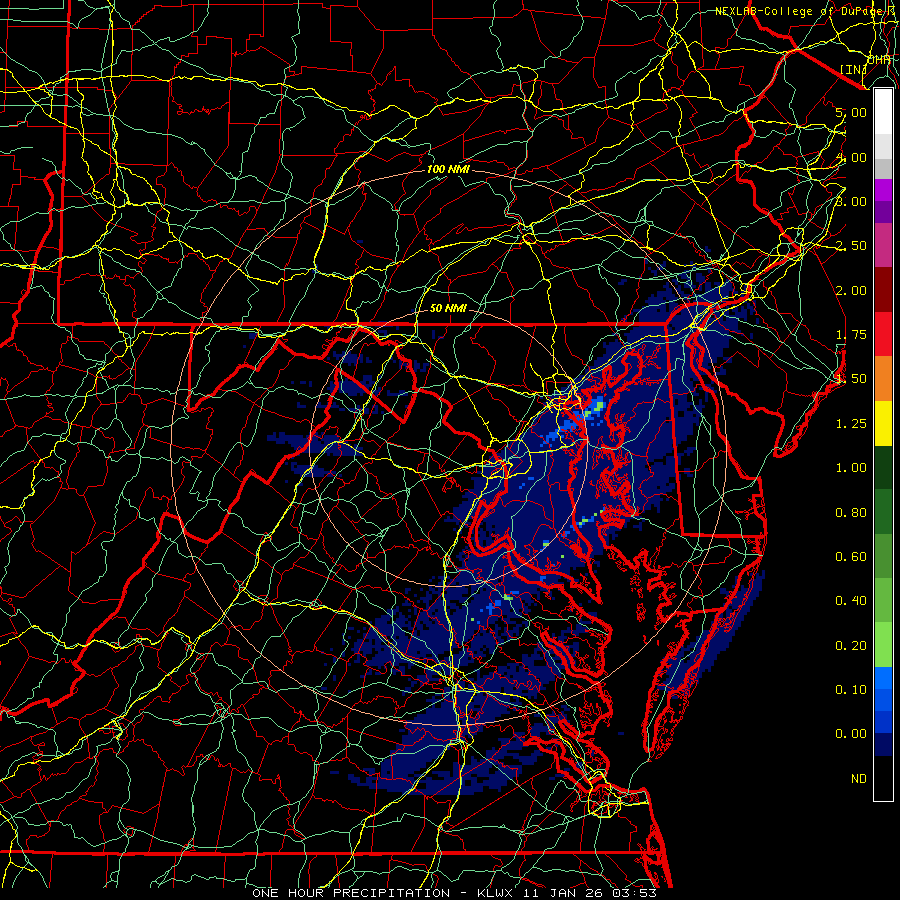This screenshot has width=900, height=900.
Task: Select the bright red swatch beside 1.75
Action: [x=883, y=334]
